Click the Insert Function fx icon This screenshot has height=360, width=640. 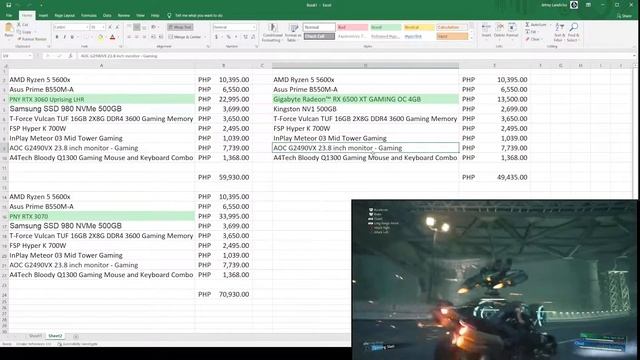pyautogui.click(x=70, y=56)
